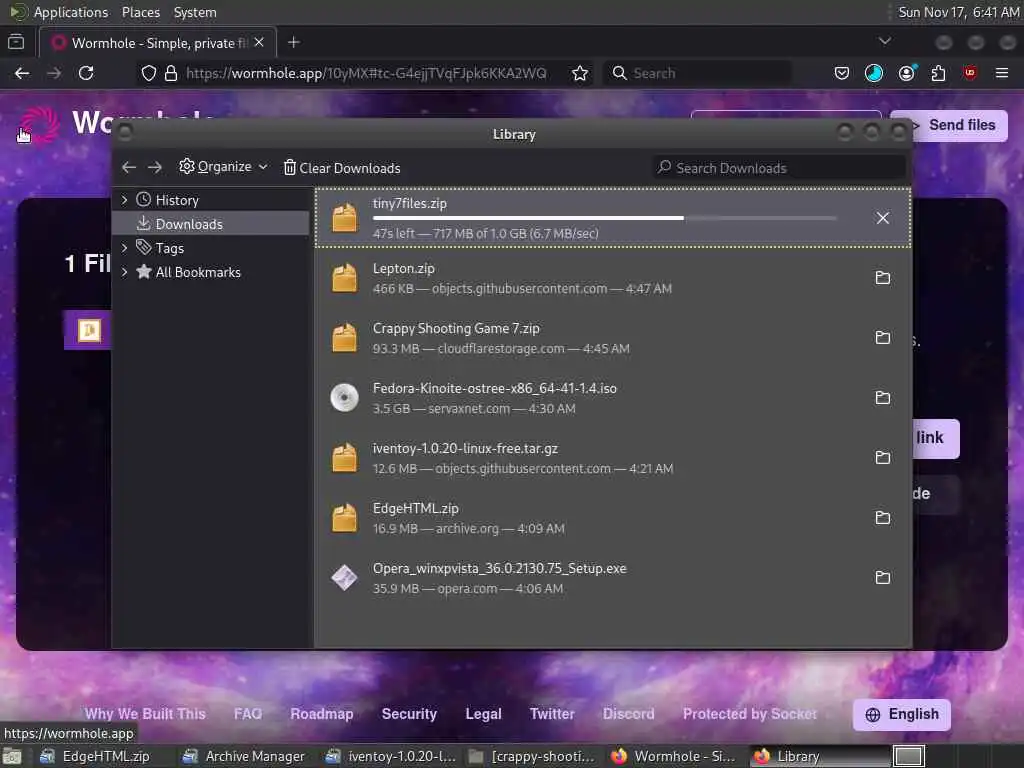Open the list all tabs dropdown
1024x768 pixels.
tap(885, 41)
